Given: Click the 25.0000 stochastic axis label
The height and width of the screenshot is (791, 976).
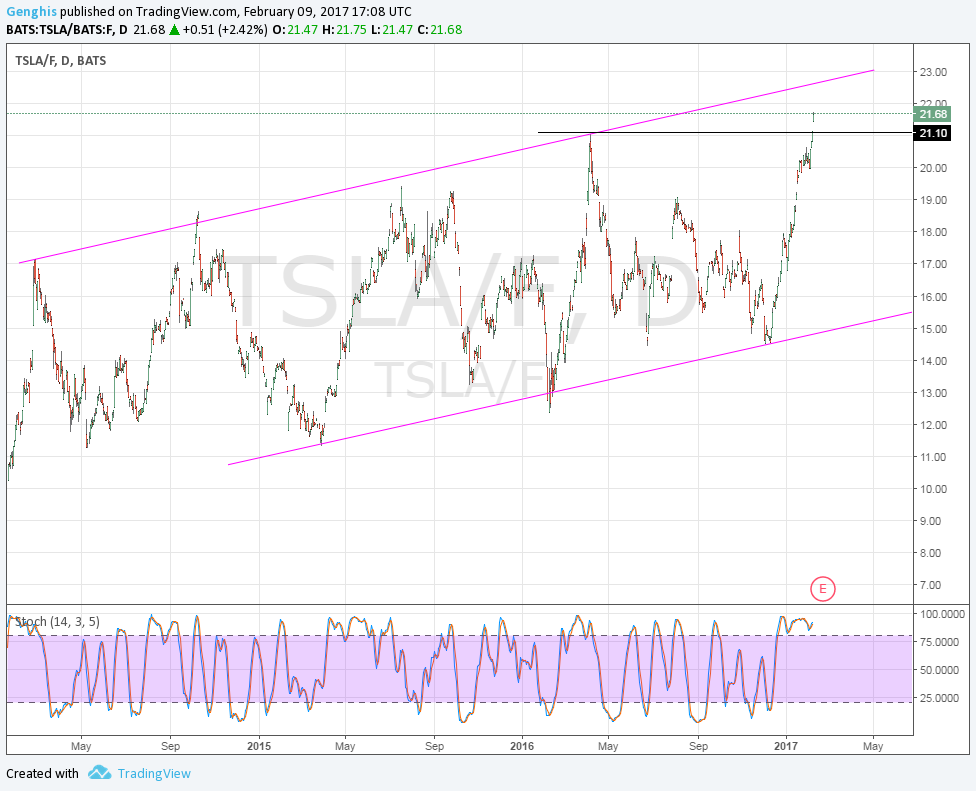Looking at the screenshot, I should (x=939, y=698).
